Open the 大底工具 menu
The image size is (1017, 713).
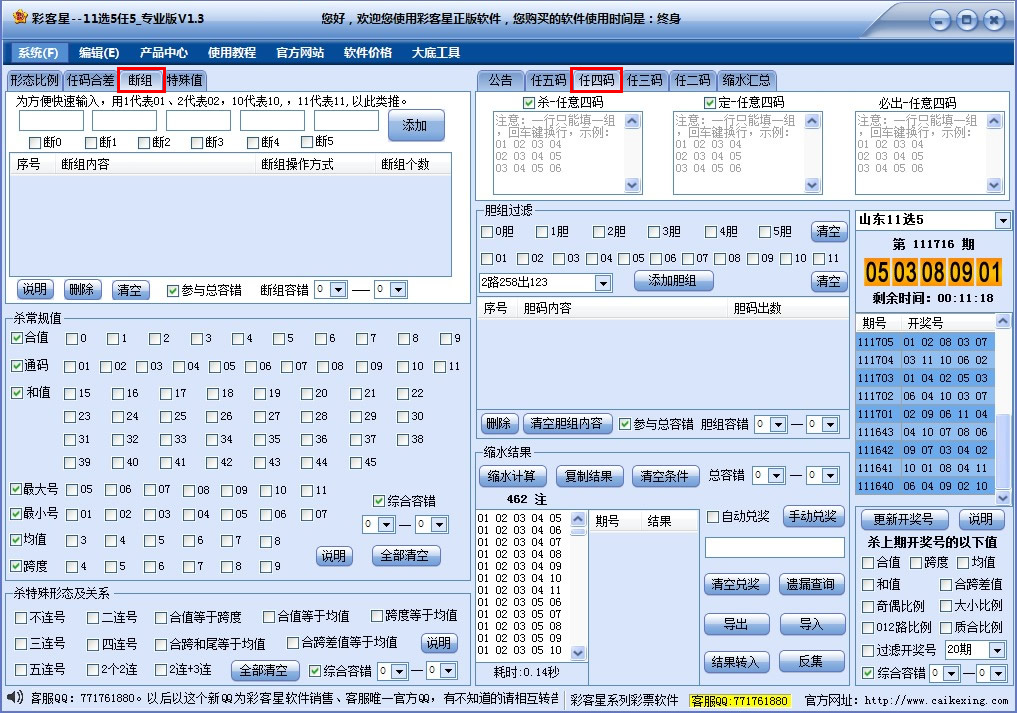[434, 53]
